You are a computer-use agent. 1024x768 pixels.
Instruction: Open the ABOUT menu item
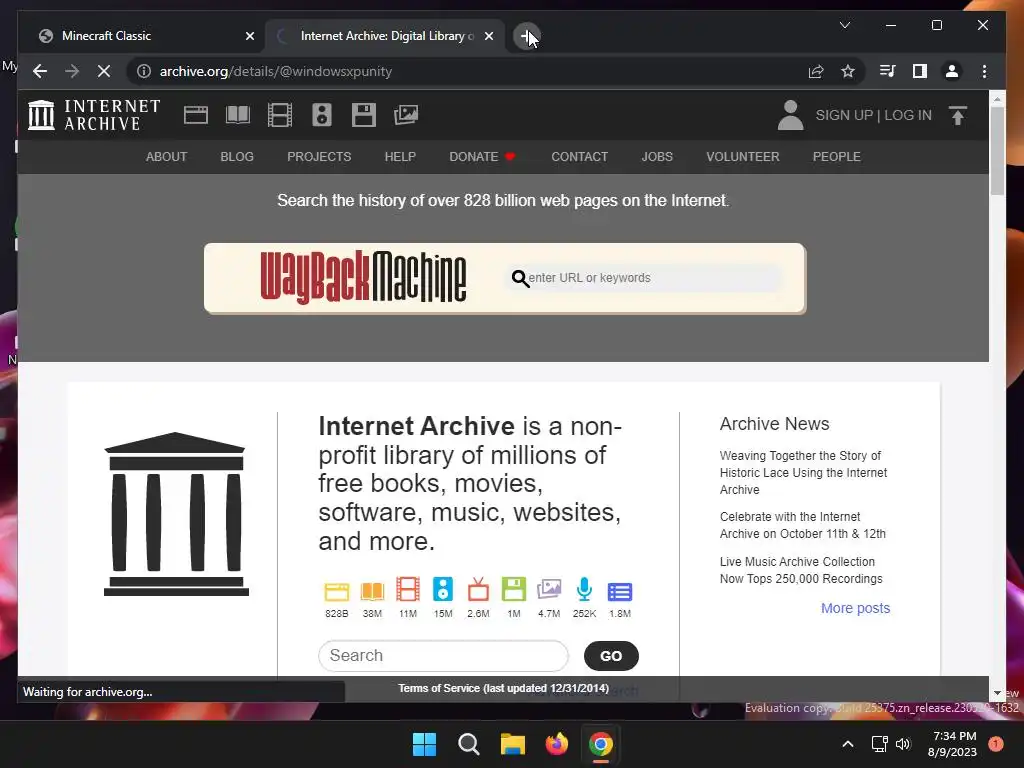[167, 157]
